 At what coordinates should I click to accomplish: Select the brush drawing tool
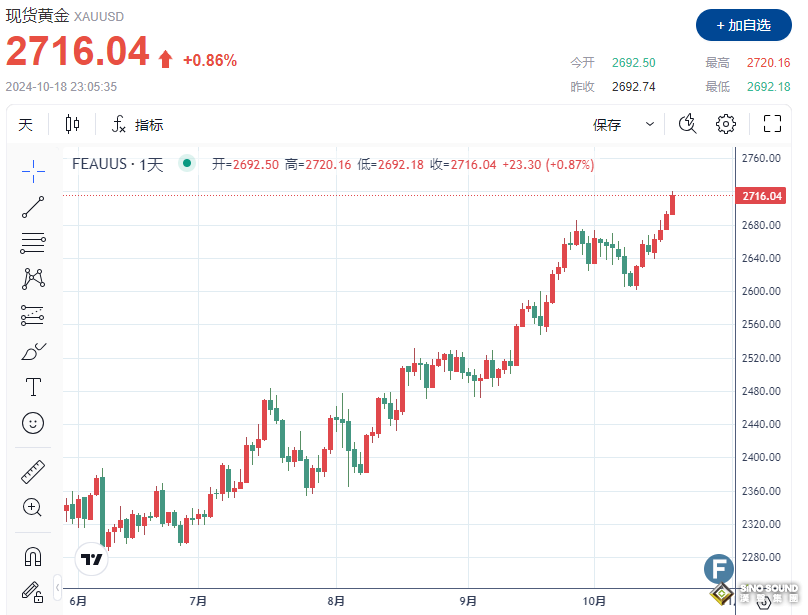[x=32, y=350]
